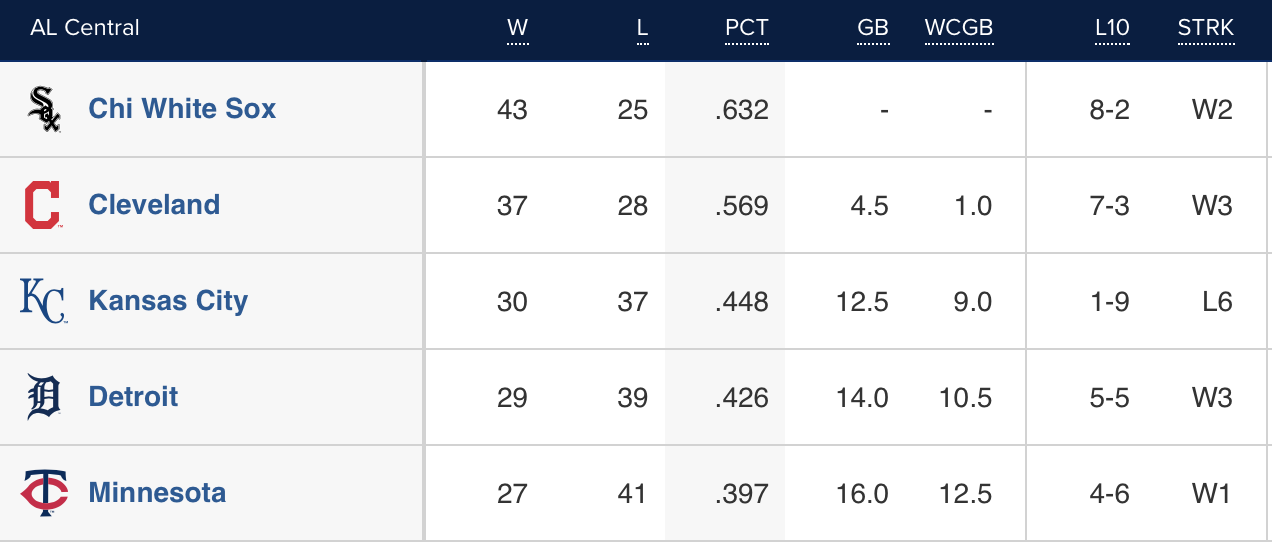Sort by PCT column header
This screenshot has width=1272, height=542.
click(746, 28)
